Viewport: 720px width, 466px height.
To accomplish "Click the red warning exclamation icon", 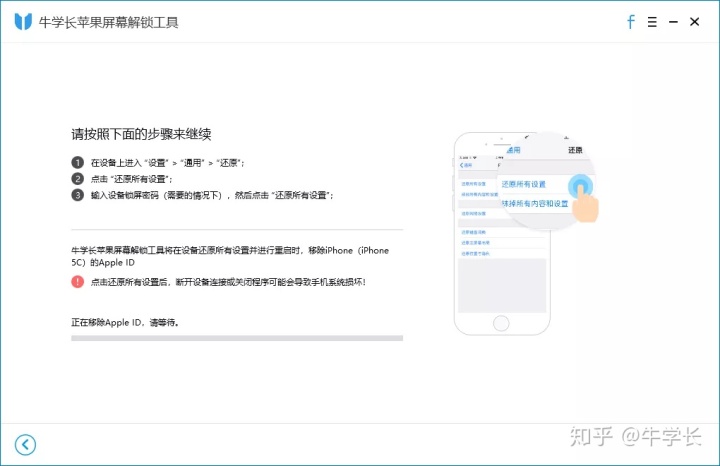I will point(78,281).
